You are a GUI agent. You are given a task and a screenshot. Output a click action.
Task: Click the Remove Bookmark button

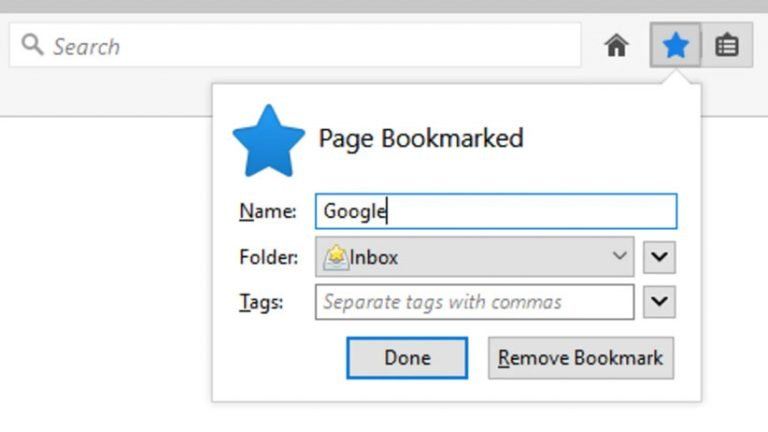(581, 358)
